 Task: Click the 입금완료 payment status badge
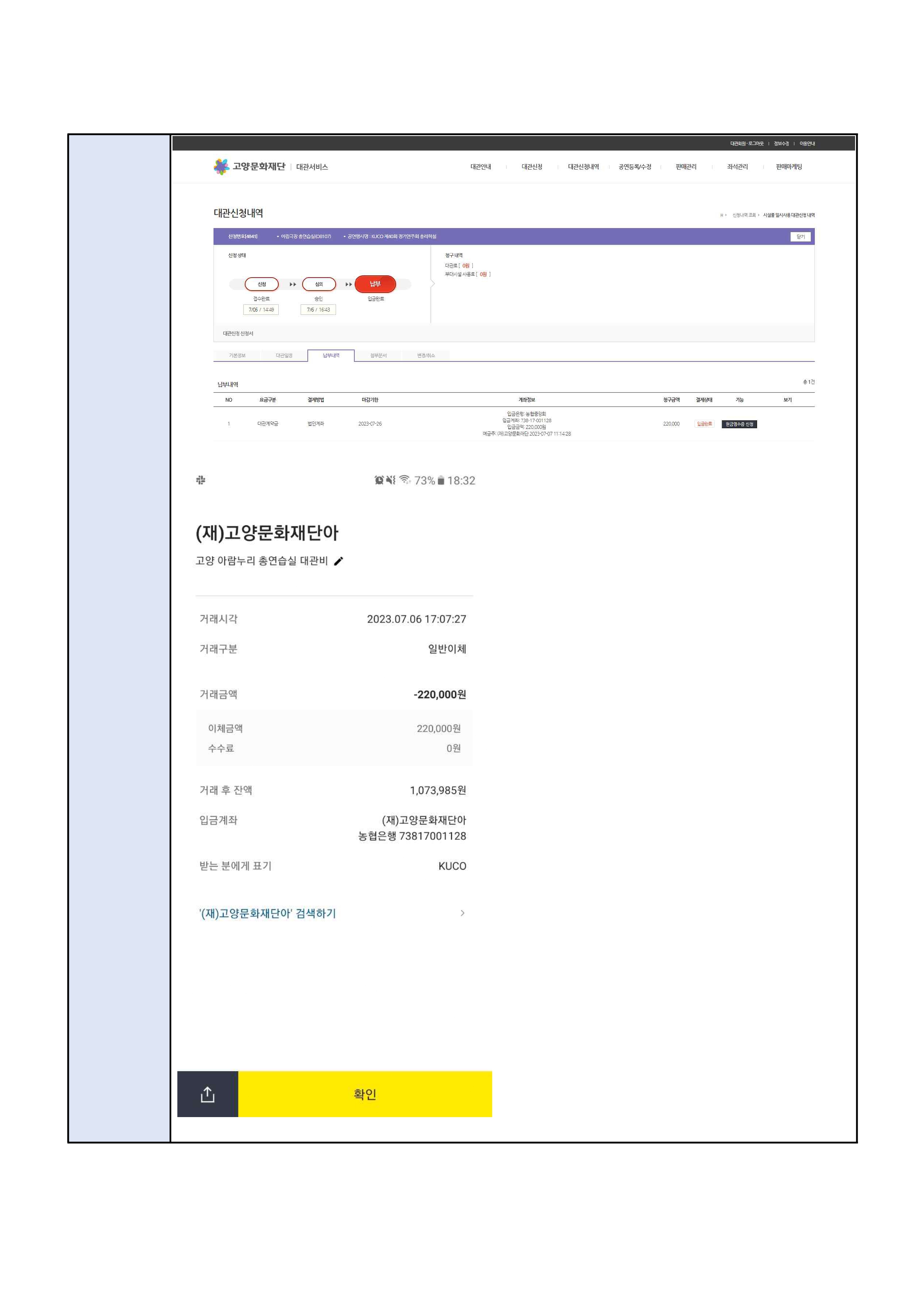click(x=704, y=424)
